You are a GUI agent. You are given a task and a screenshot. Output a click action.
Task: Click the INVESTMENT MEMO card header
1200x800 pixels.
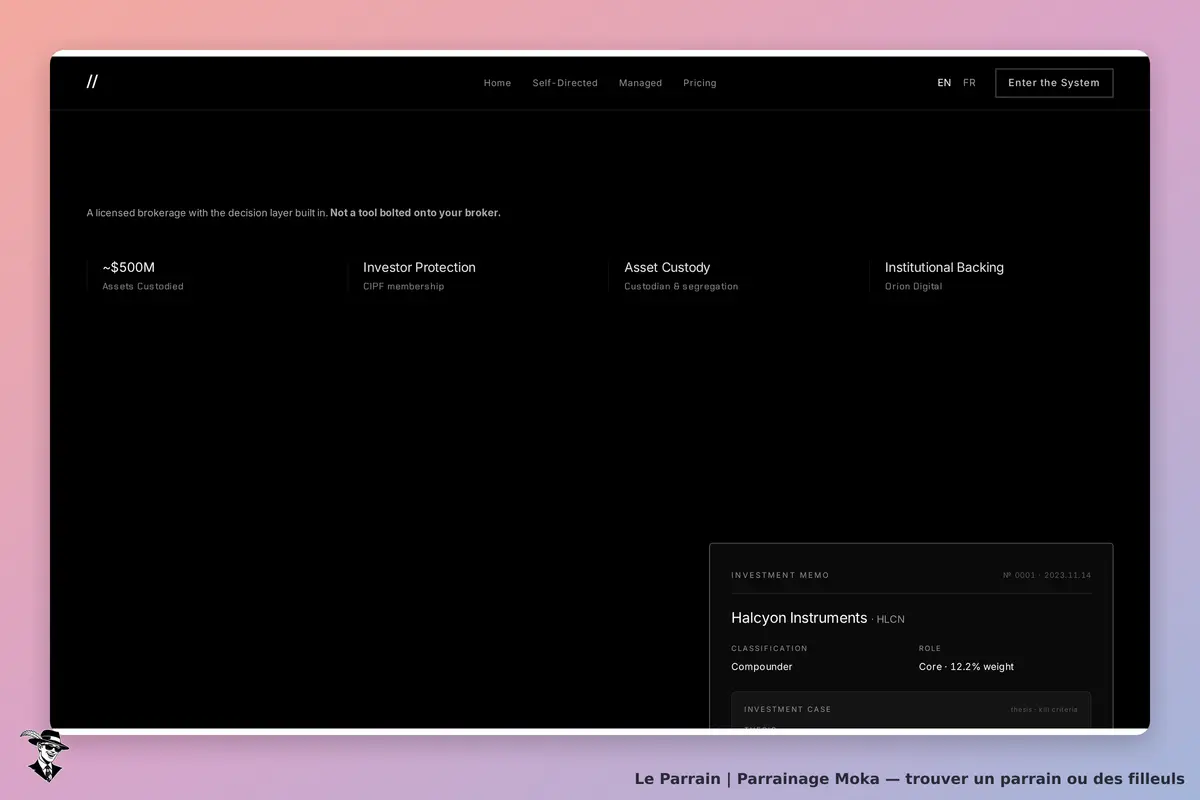(x=780, y=575)
